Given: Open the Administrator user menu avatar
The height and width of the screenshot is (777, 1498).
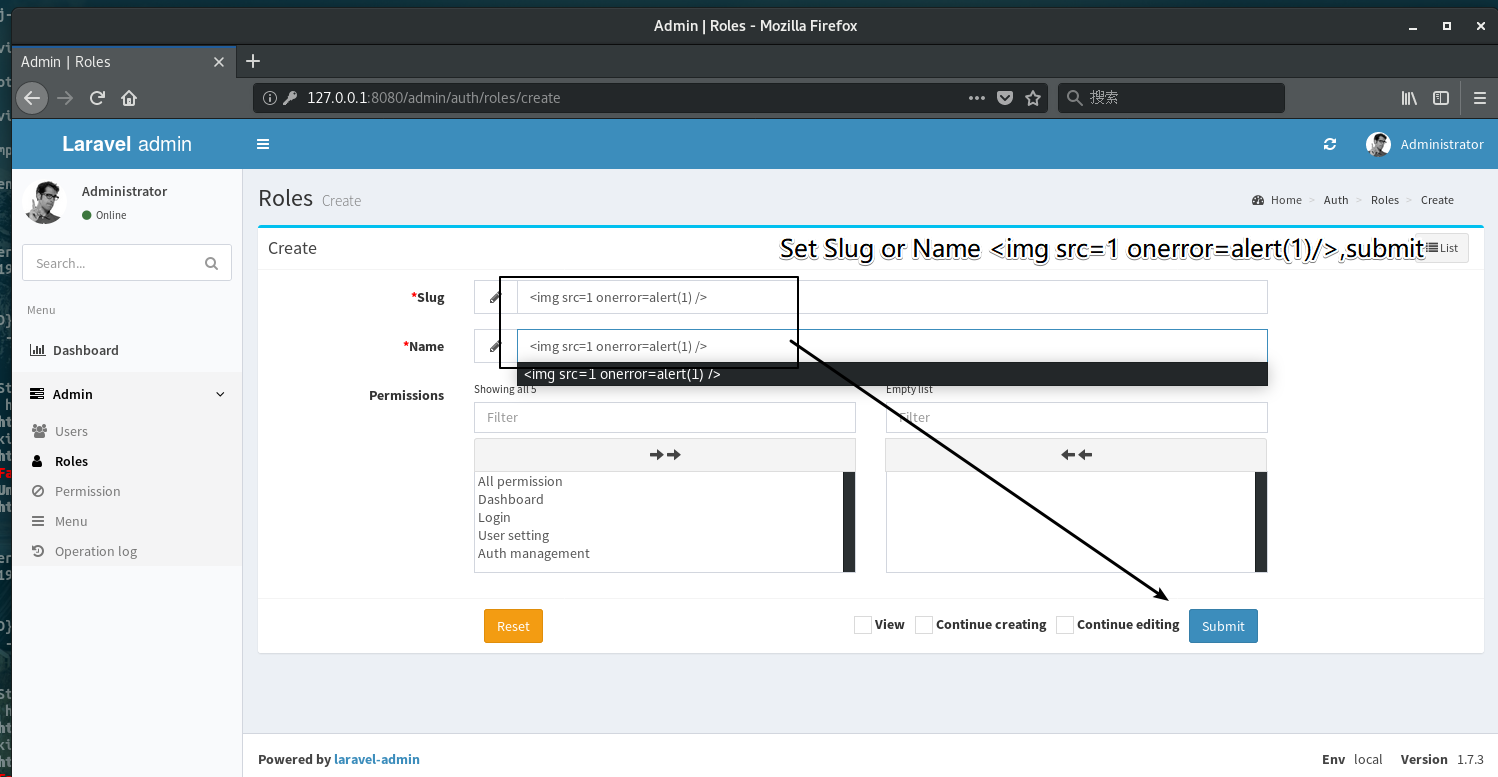Looking at the screenshot, I should [1378, 144].
